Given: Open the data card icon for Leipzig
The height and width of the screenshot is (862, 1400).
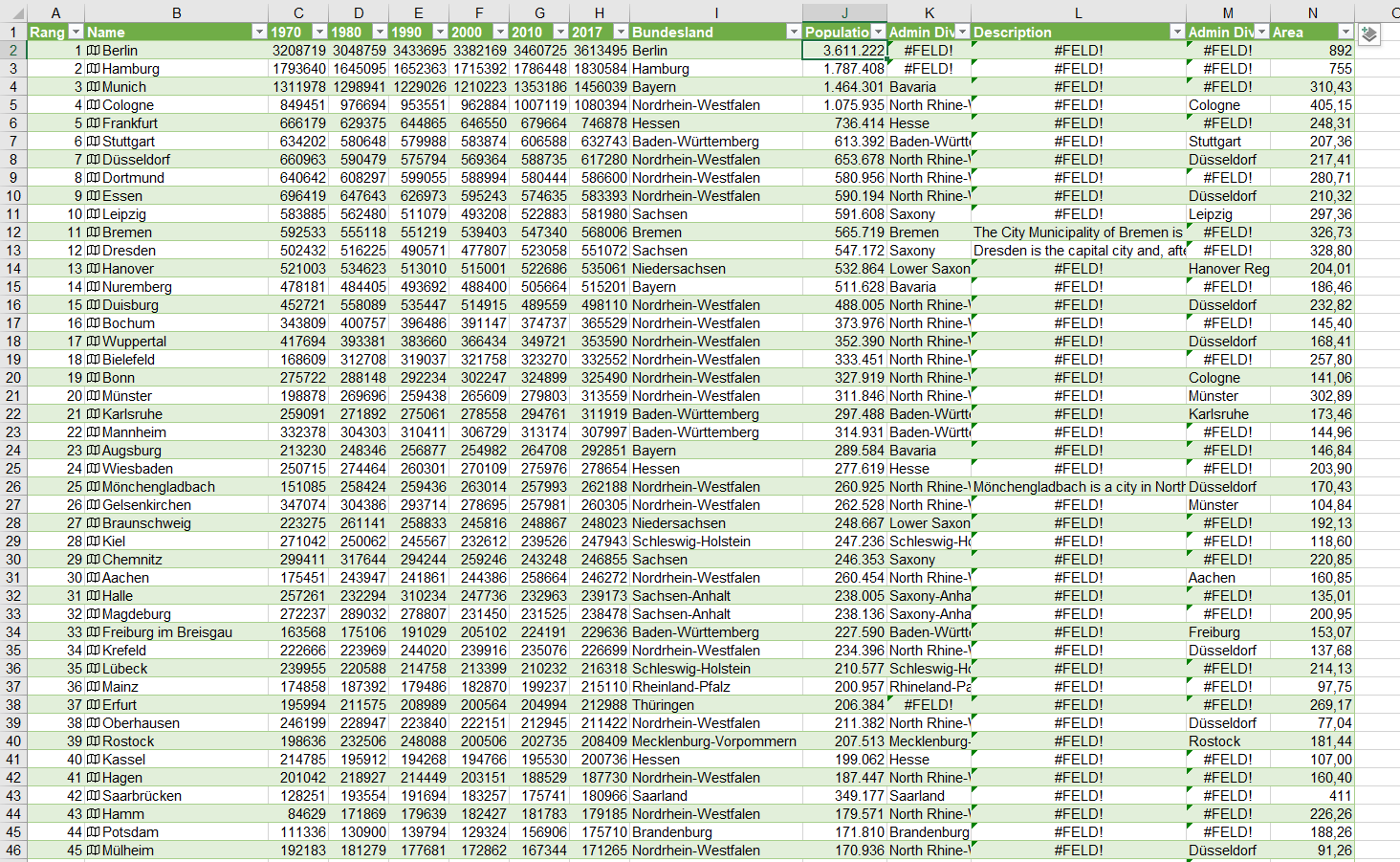Looking at the screenshot, I should pos(94,214).
